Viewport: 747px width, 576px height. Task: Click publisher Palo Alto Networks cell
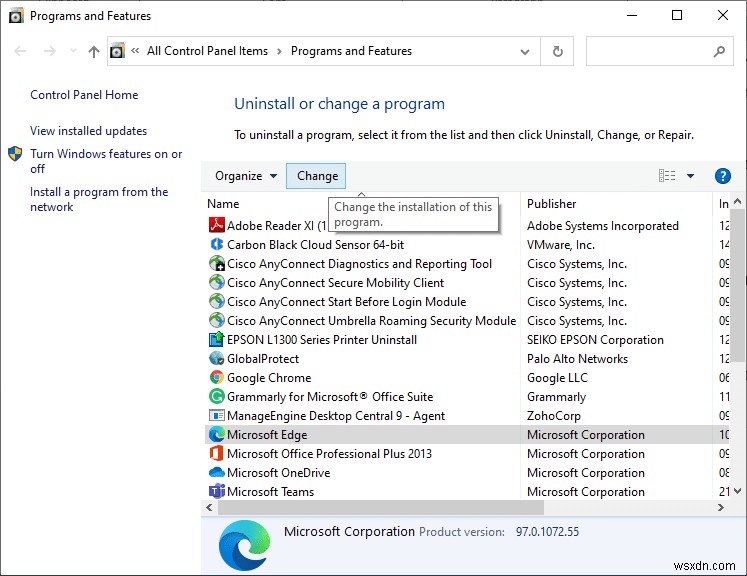(x=577, y=359)
